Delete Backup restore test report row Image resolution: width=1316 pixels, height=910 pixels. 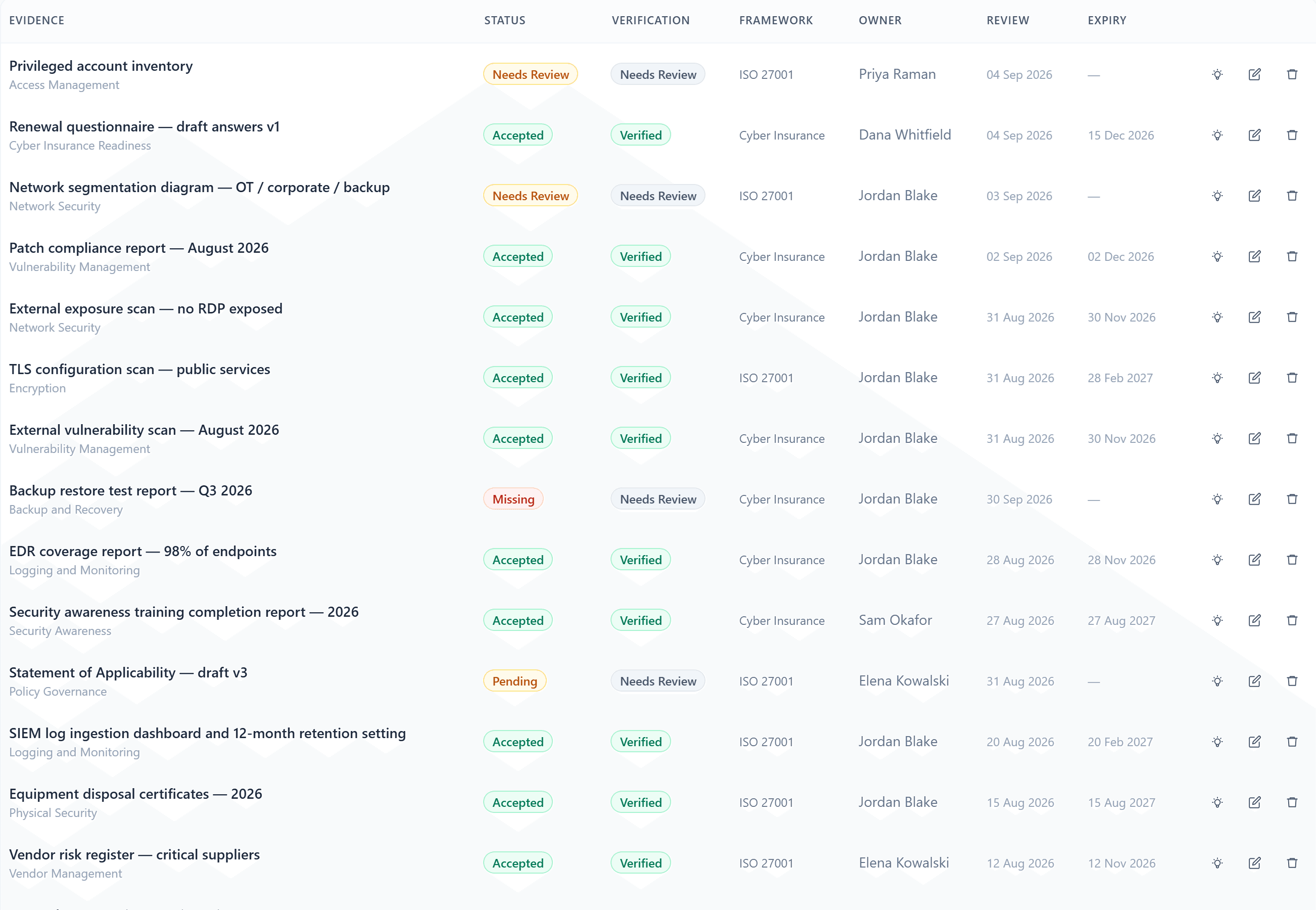(x=1292, y=499)
